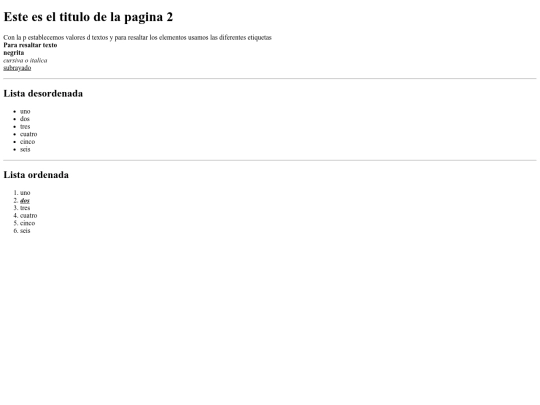Click bullet item 'cuatro' in unordered list
540x405 pixels.
(29, 134)
